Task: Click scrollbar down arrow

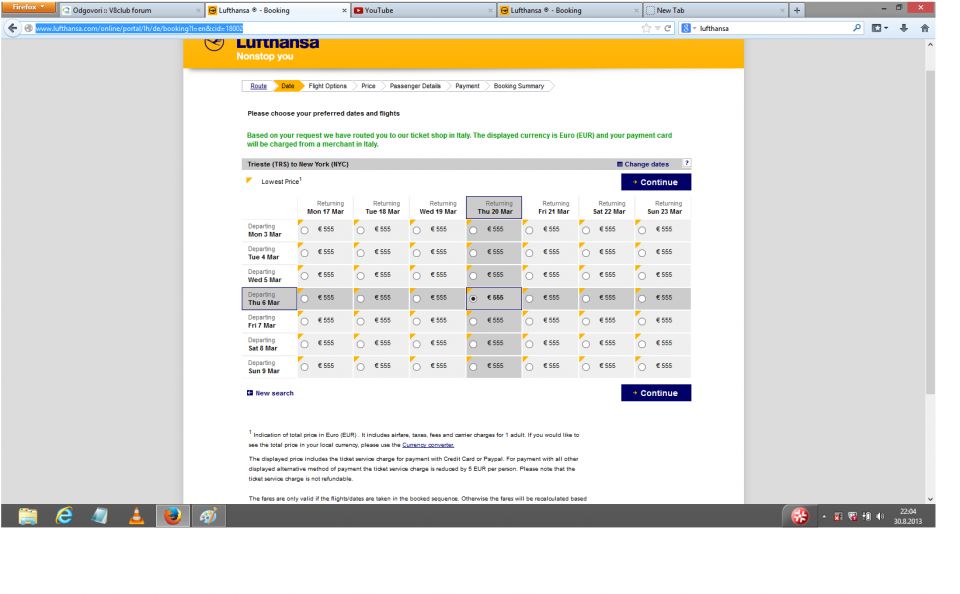Action: coord(930,499)
